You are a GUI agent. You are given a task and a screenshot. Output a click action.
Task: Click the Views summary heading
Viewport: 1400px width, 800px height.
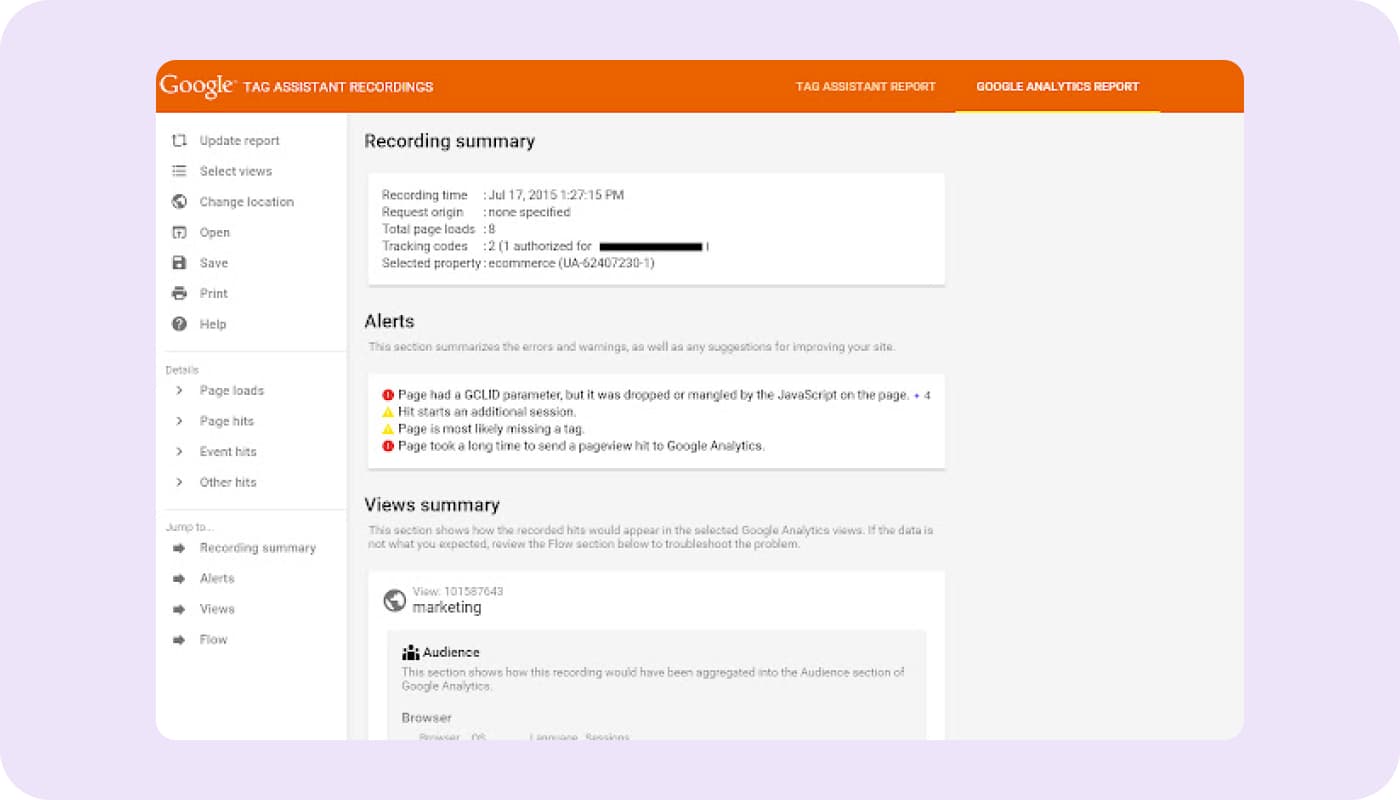click(432, 505)
